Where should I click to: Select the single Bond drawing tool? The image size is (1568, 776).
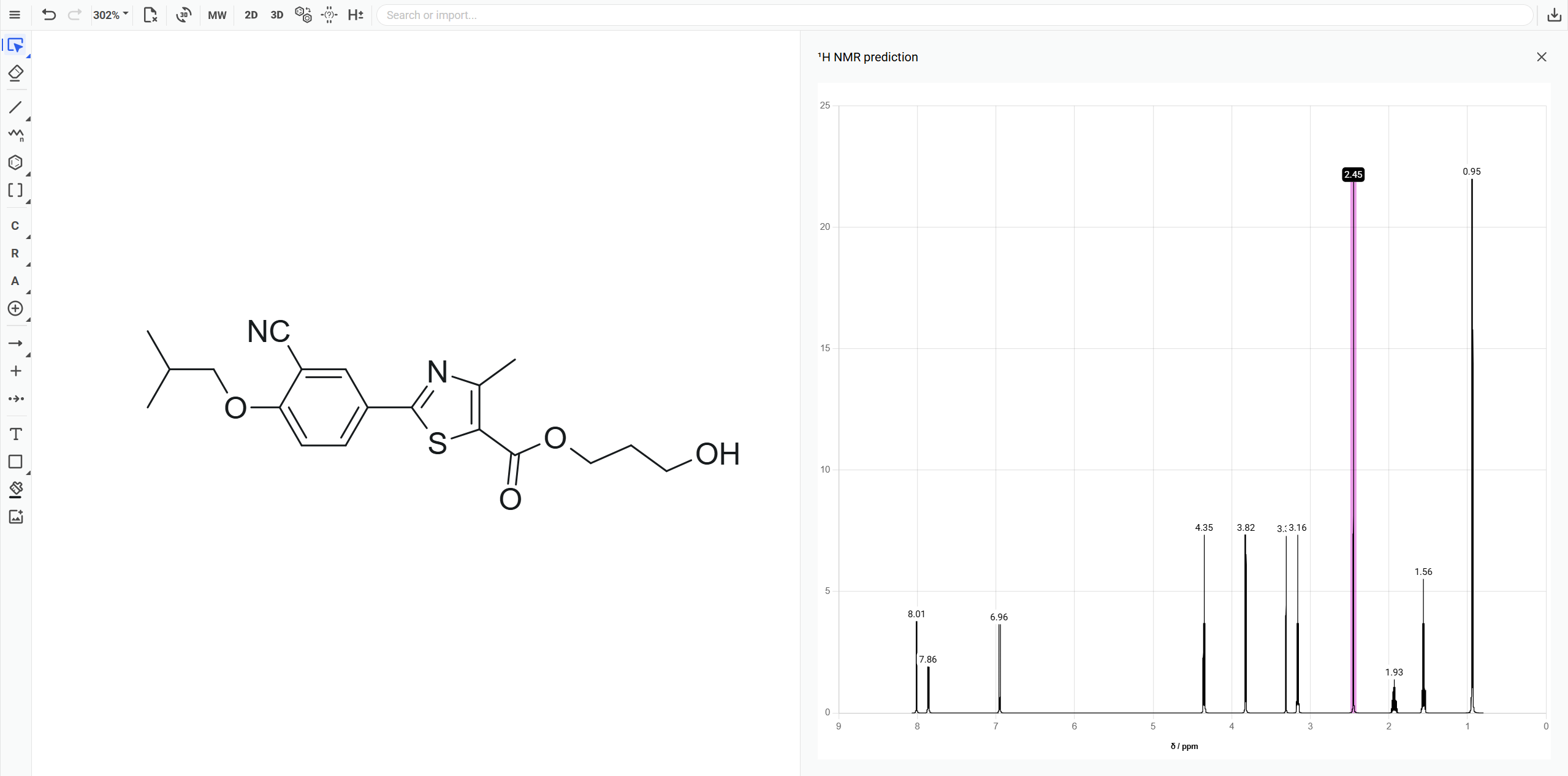(x=15, y=107)
